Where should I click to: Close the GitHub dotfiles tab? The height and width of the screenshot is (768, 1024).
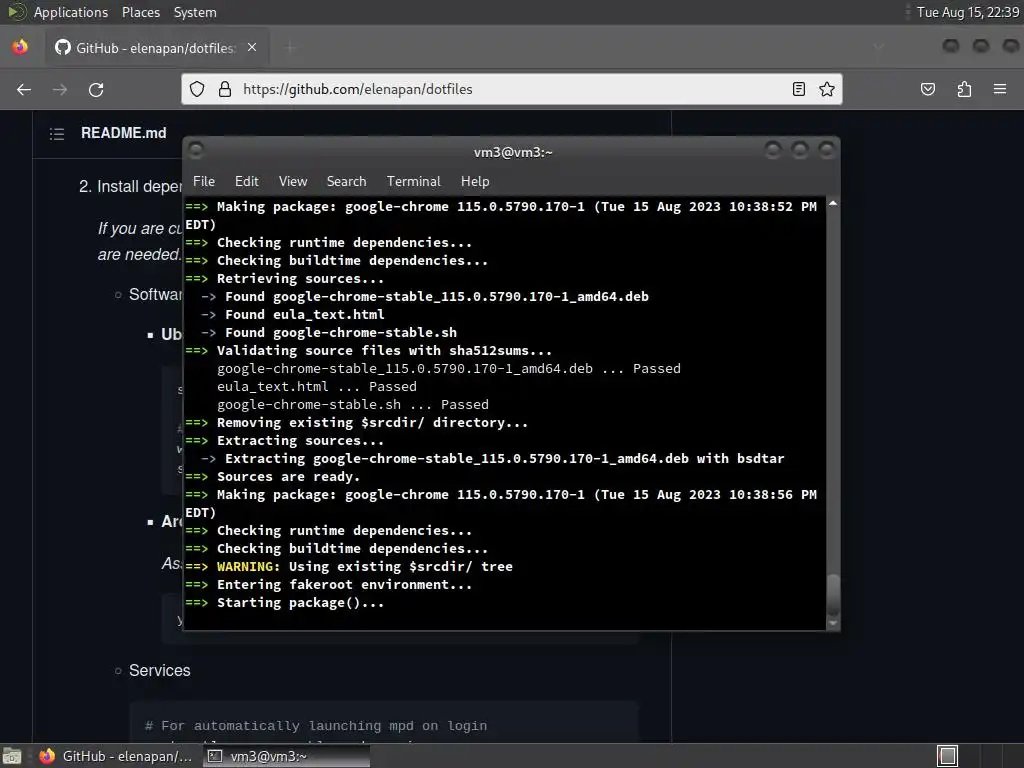coord(252,47)
